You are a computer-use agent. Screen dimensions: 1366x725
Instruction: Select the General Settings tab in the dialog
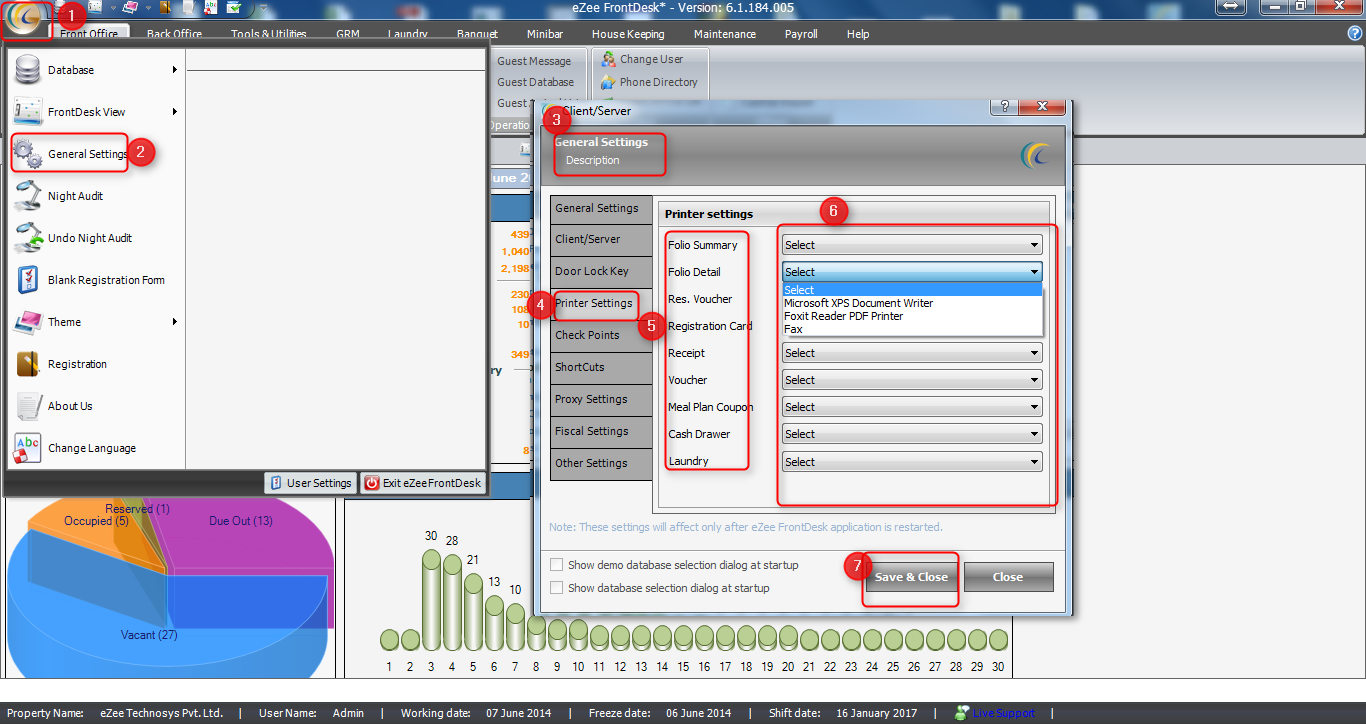click(600, 208)
